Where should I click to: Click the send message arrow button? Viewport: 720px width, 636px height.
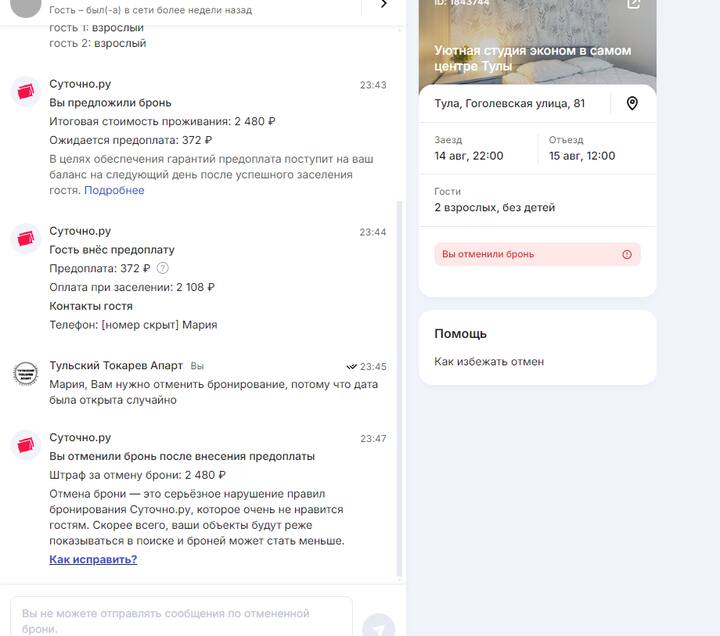[378, 627]
